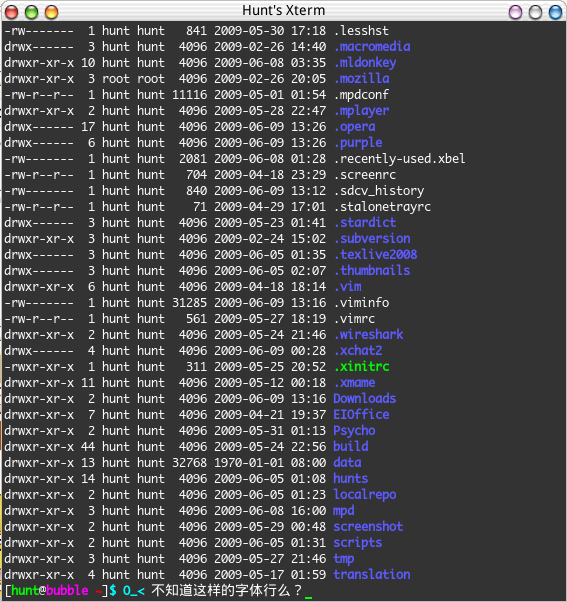Click the .xinitrc executable file name

coord(361,367)
